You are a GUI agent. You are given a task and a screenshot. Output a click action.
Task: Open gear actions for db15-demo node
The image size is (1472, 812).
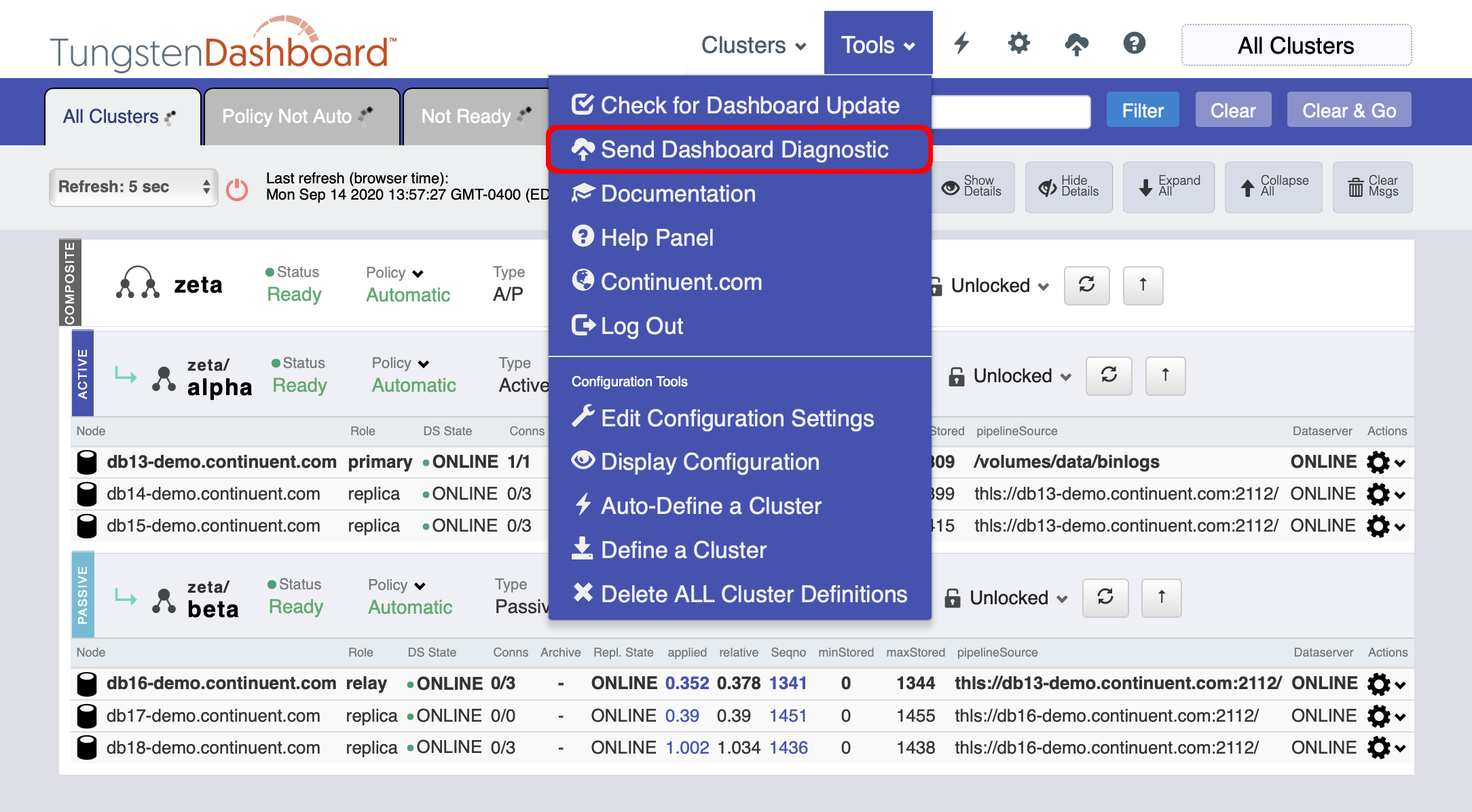click(x=1385, y=526)
